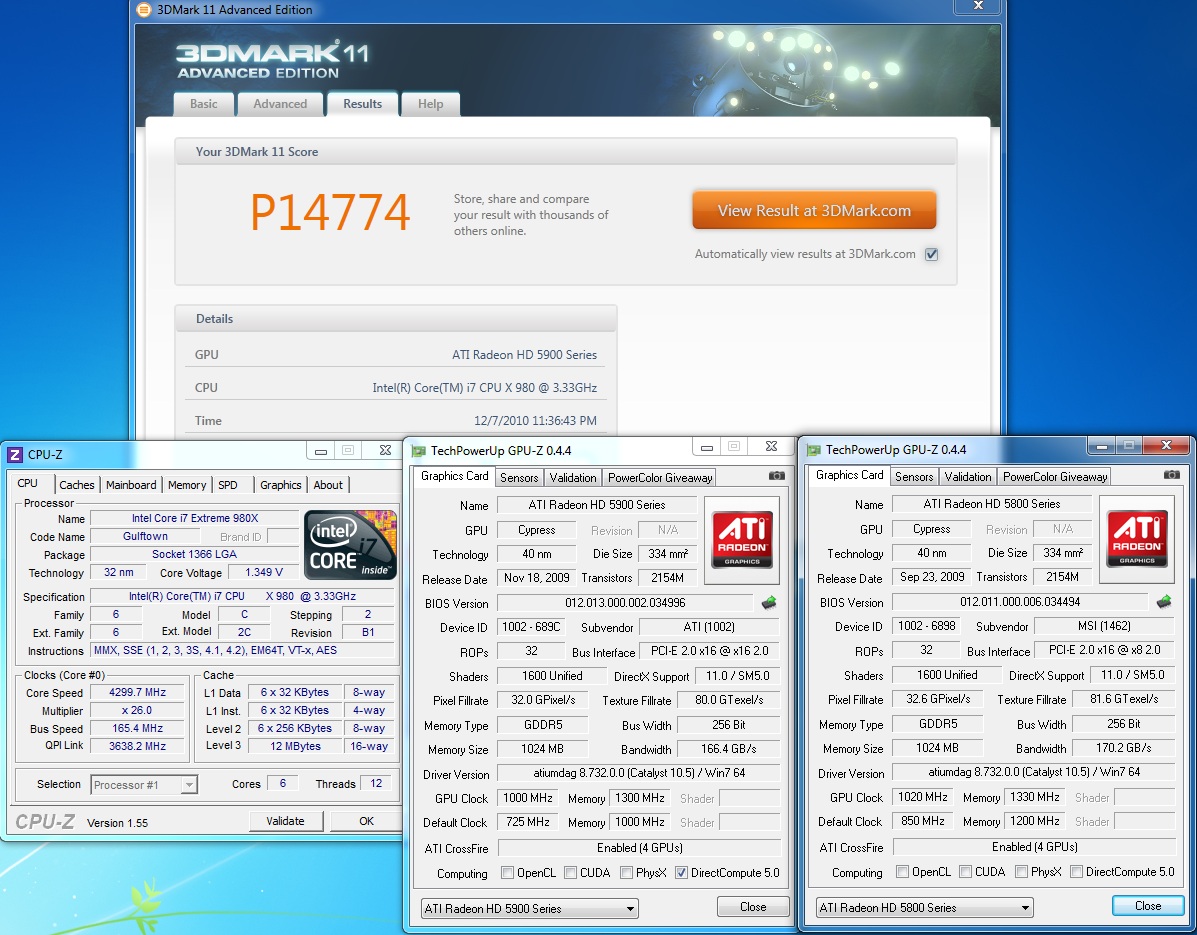This screenshot has height=935, width=1197.
Task: Toggle DirectCompute 5.0 checkbox in 5800 GPU-Z
Action: (1076, 872)
